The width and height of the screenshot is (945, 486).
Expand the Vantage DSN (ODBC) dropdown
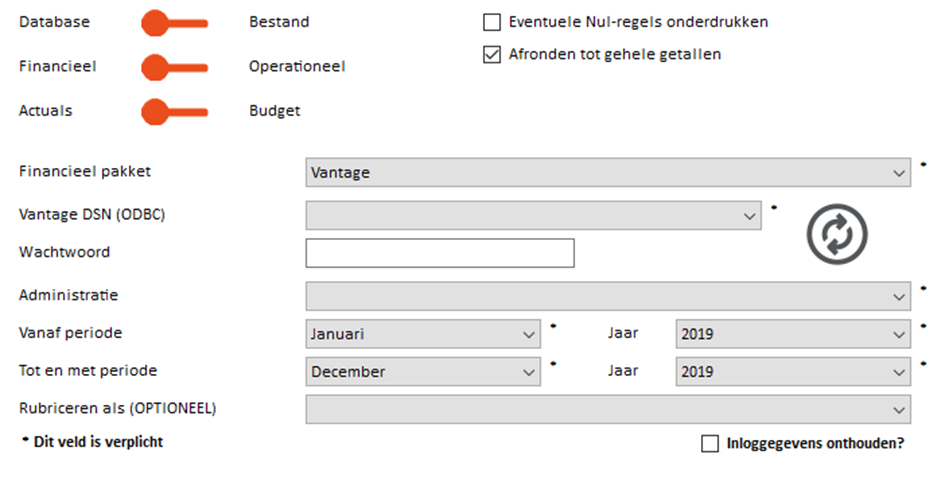click(x=533, y=215)
